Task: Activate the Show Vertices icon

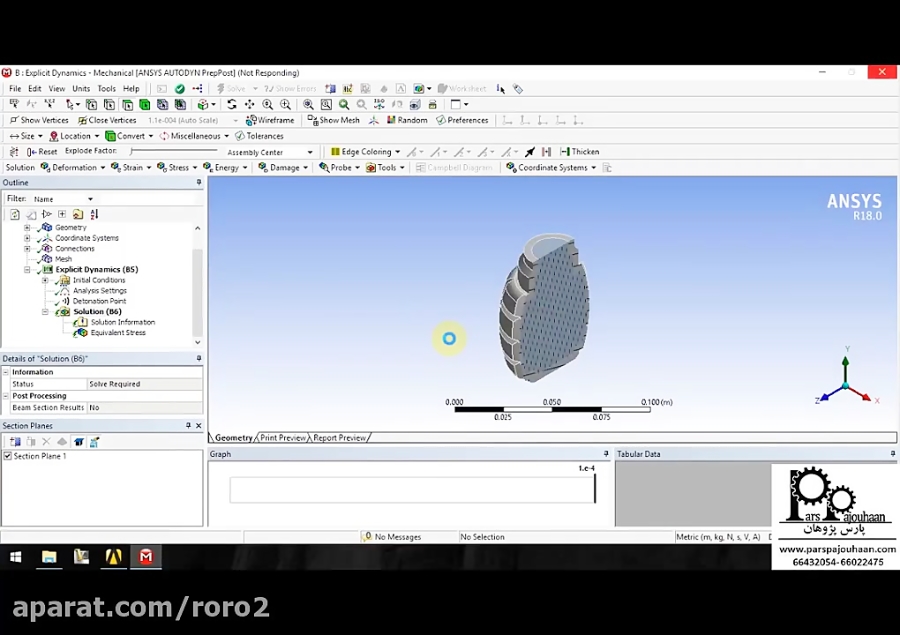Action: (18, 120)
